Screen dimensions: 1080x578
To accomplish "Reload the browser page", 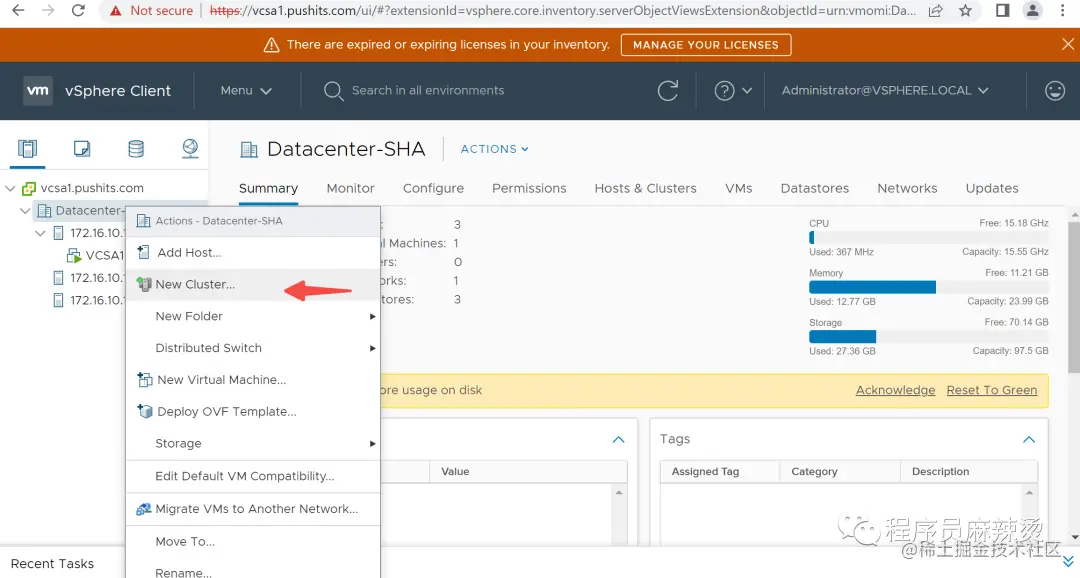I will 78,10.
